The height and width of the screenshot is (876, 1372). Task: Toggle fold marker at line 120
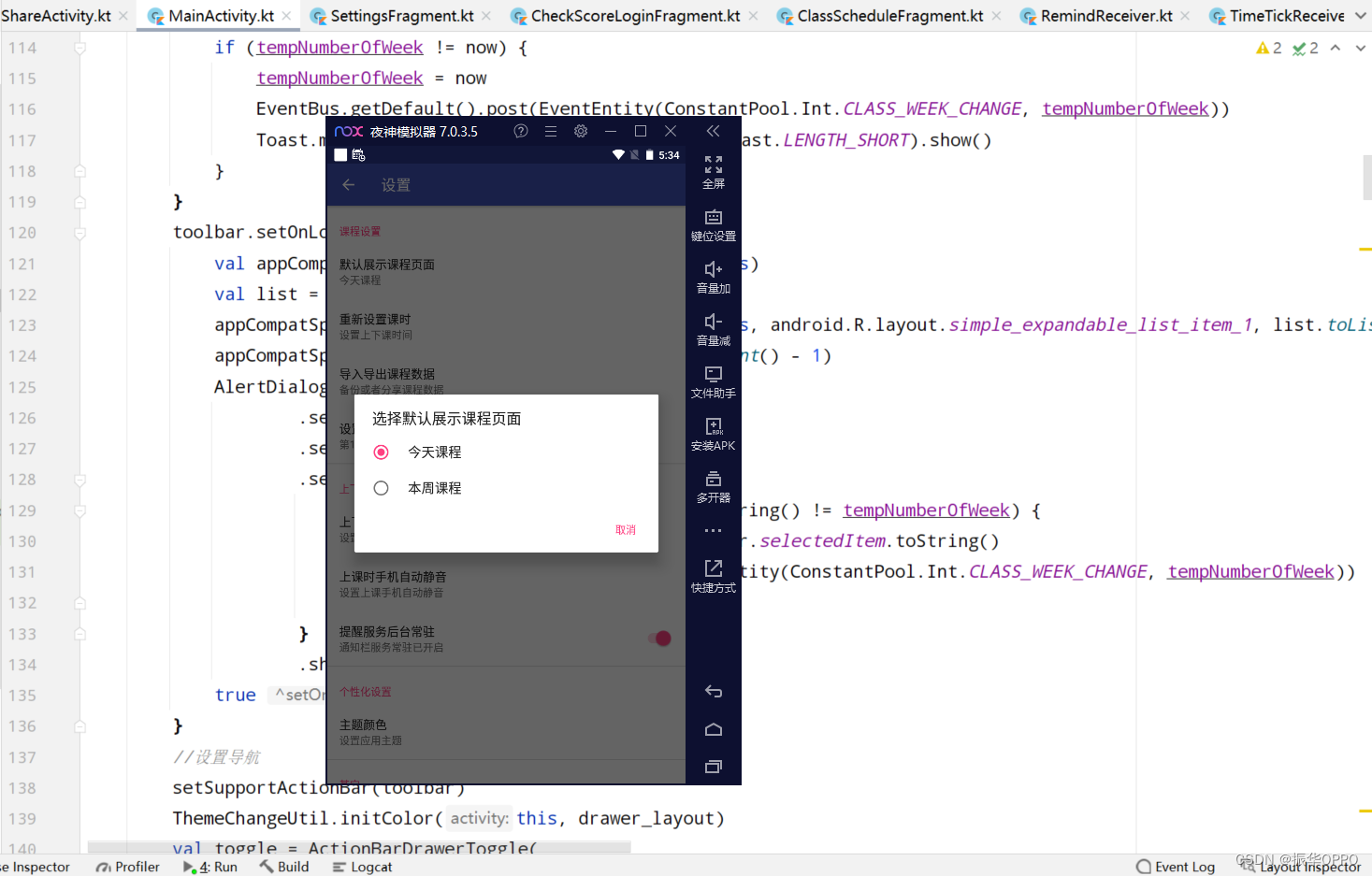tap(80, 233)
